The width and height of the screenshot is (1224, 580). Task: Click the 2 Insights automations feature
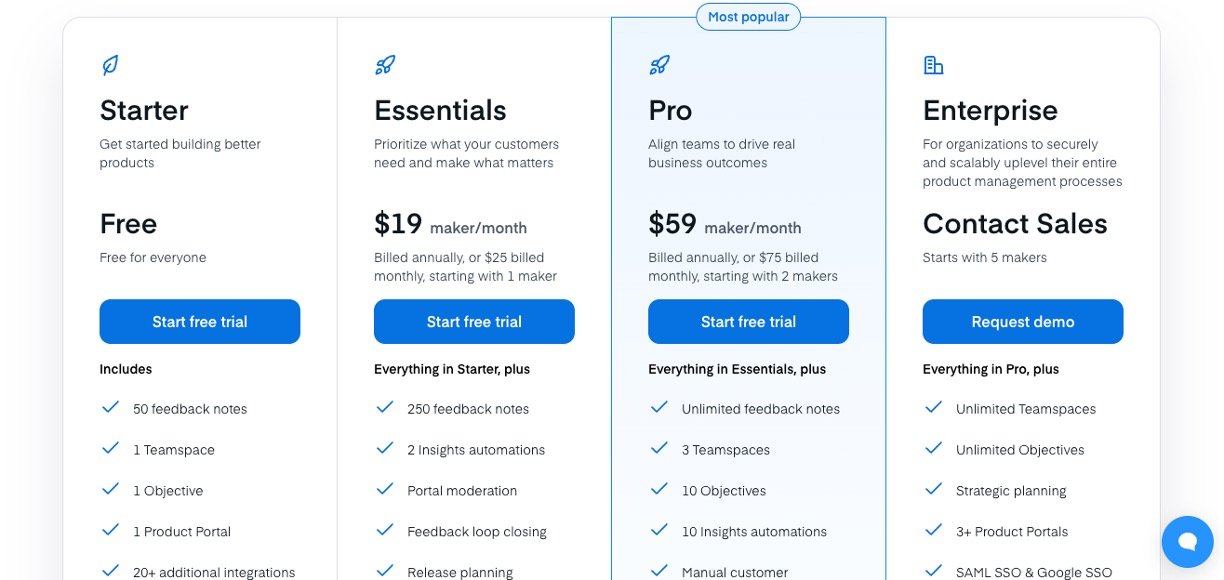pyautogui.click(x=476, y=450)
